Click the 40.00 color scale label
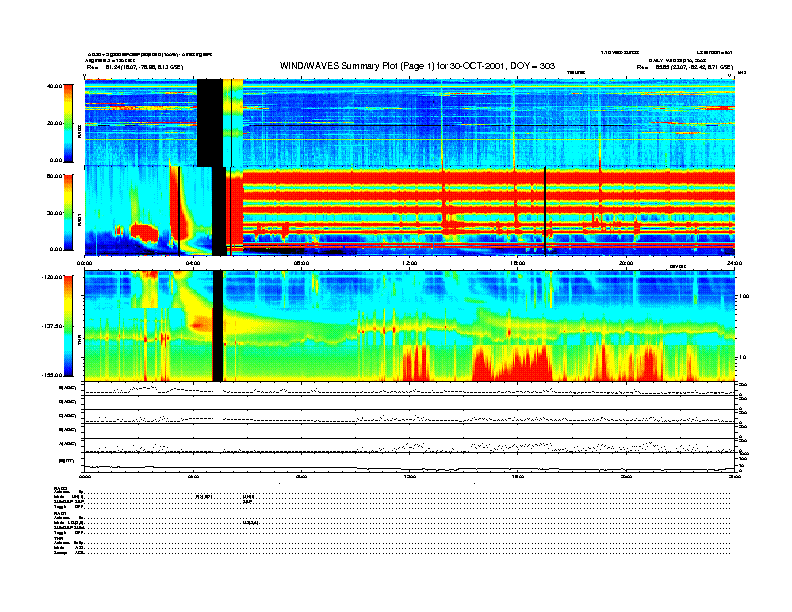Viewport: 792px width, 612px height. pyautogui.click(x=54, y=86)
